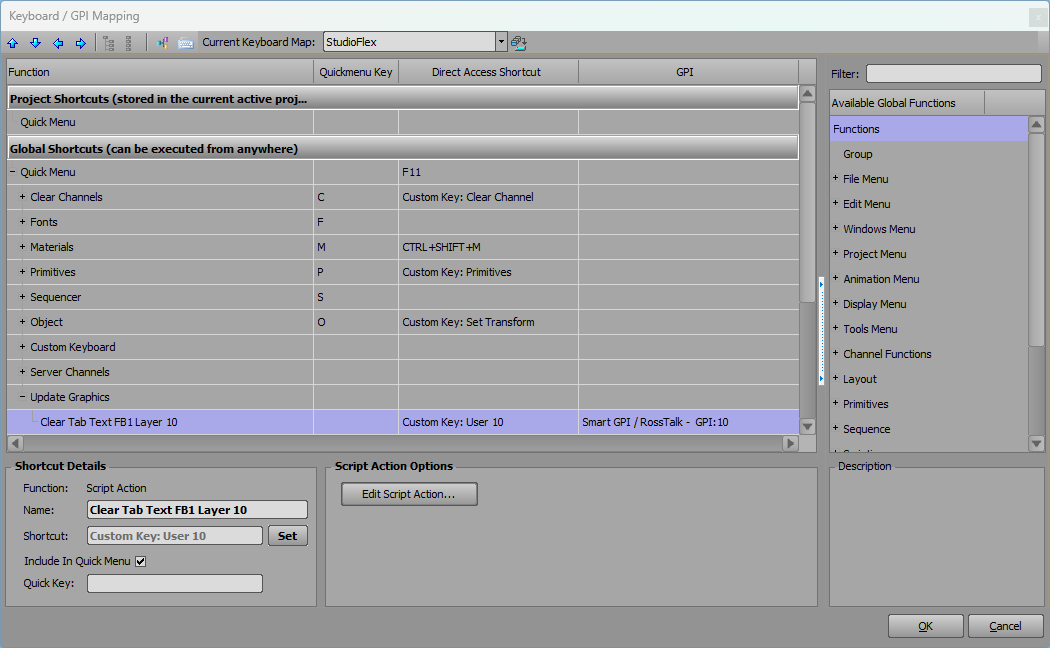Expand the Clear Channels node
The height and width of the screenshot is (648, 1050).
point(22,197)
